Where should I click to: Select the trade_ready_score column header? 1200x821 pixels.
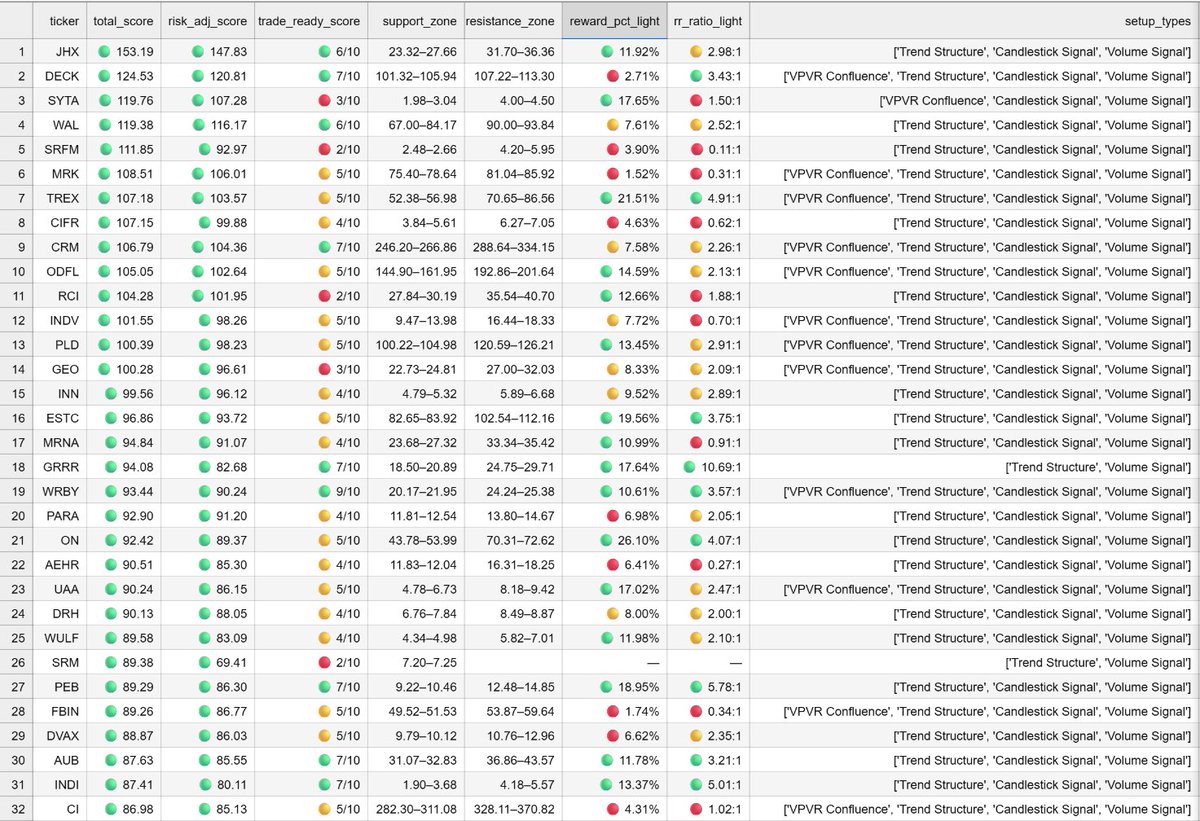tap(310, 20)
